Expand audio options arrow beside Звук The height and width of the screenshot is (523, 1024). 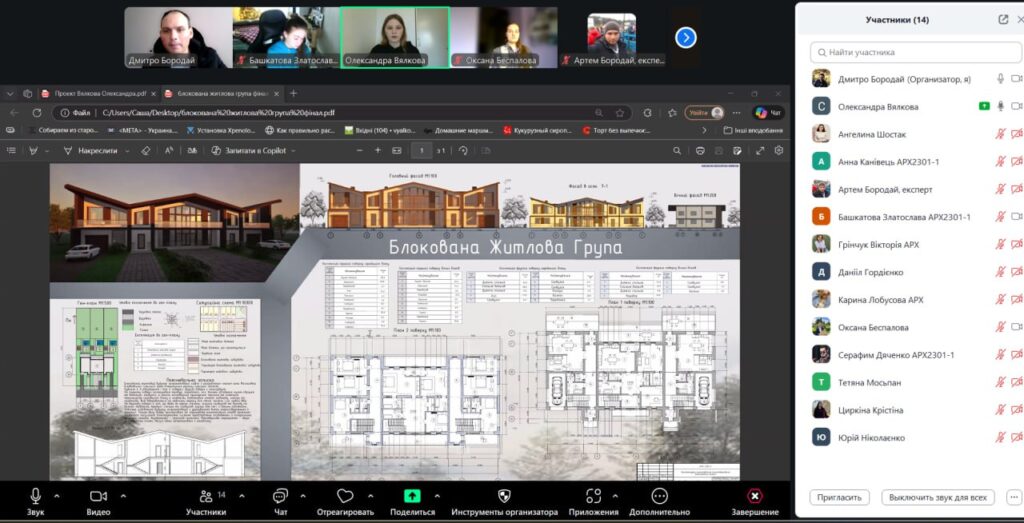click(56, 496)
